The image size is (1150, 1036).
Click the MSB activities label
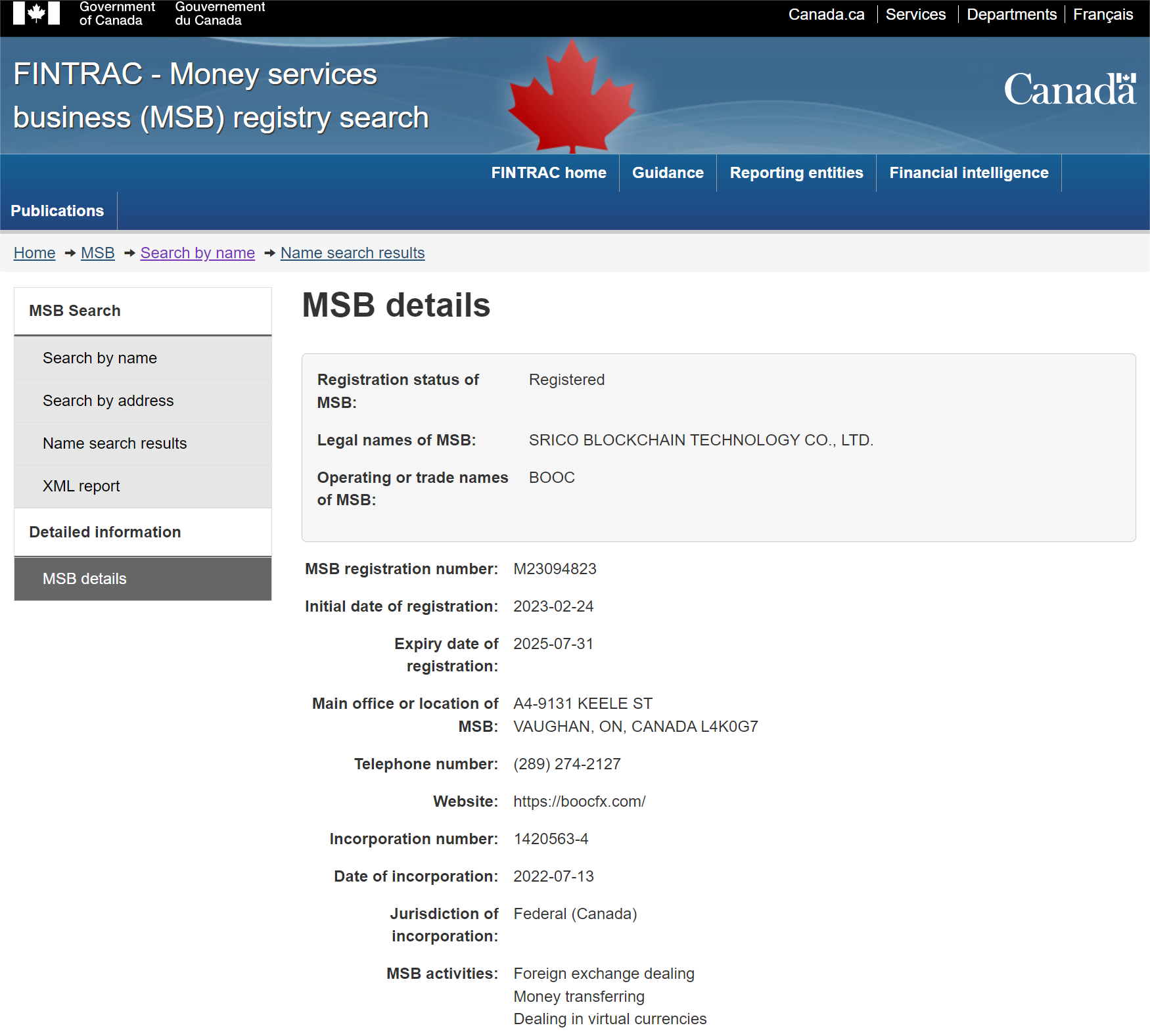point(442,974)
